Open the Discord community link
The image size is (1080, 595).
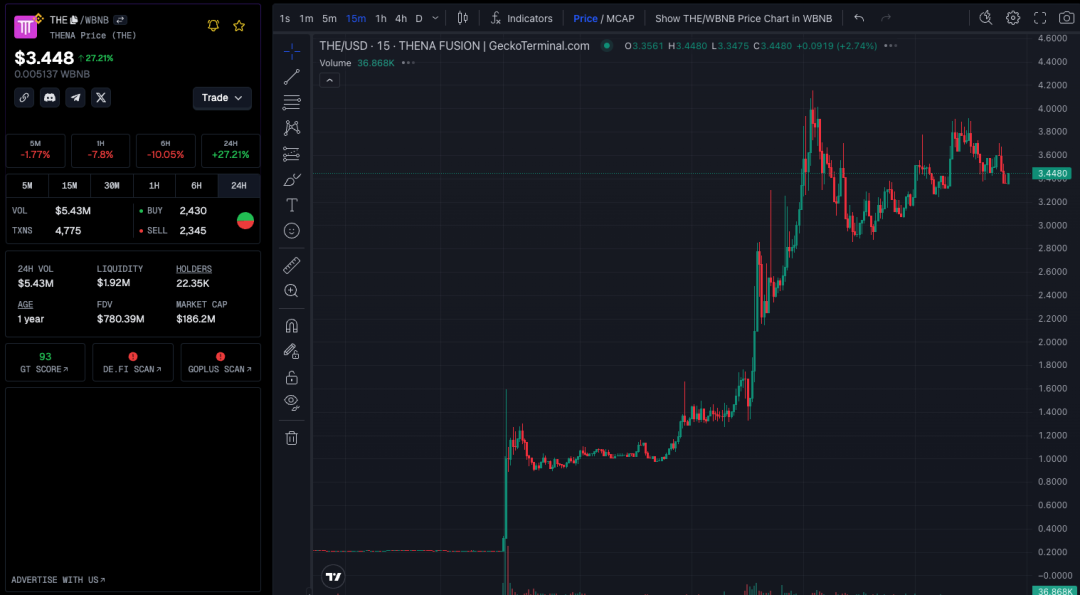(50, 97)
